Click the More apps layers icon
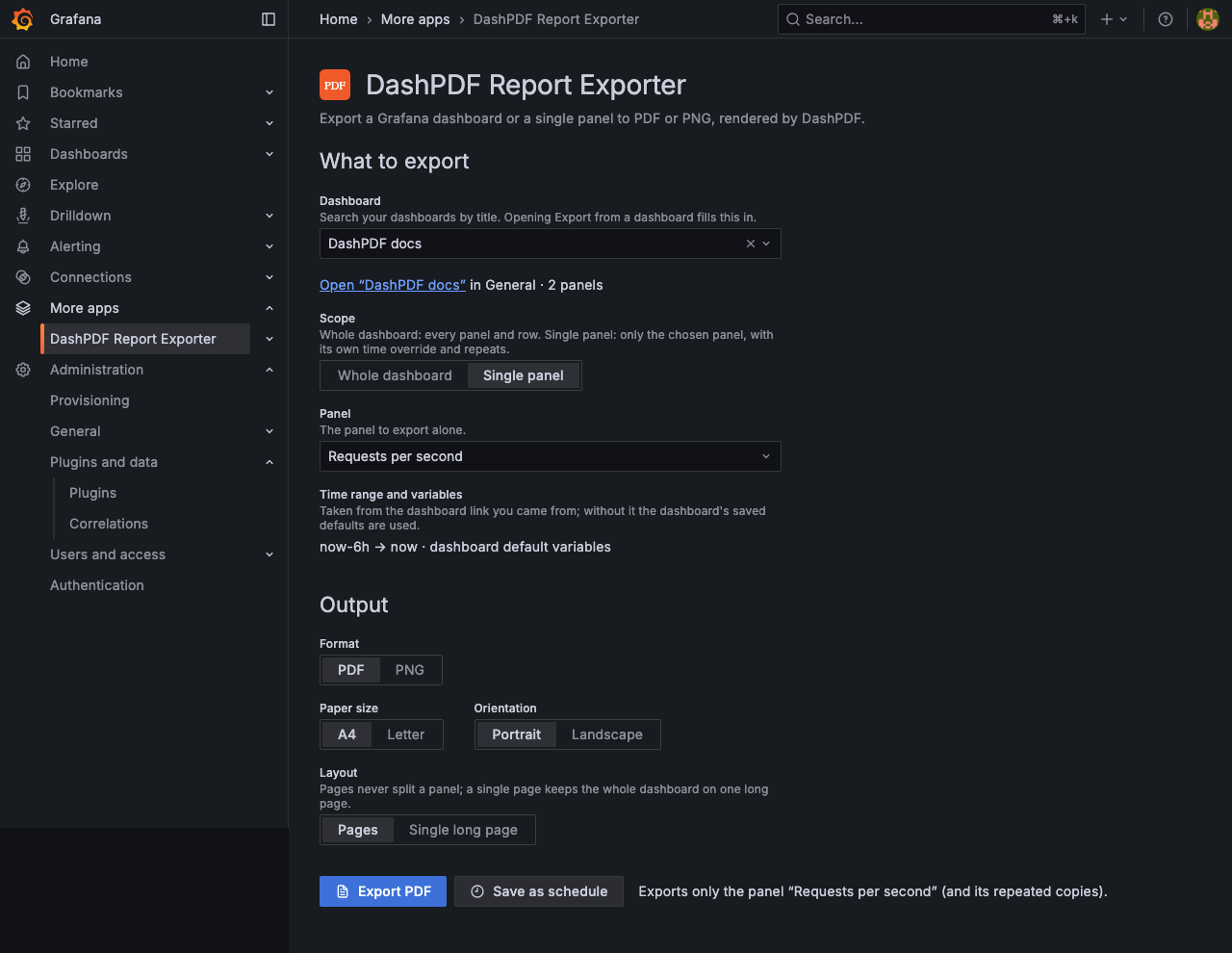 23,308
